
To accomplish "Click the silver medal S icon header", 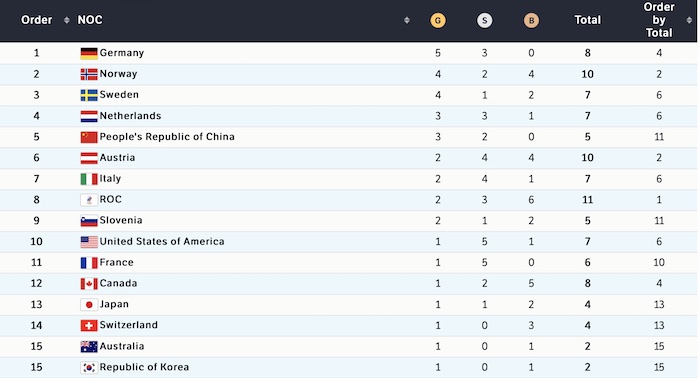I will click(484, 21).
